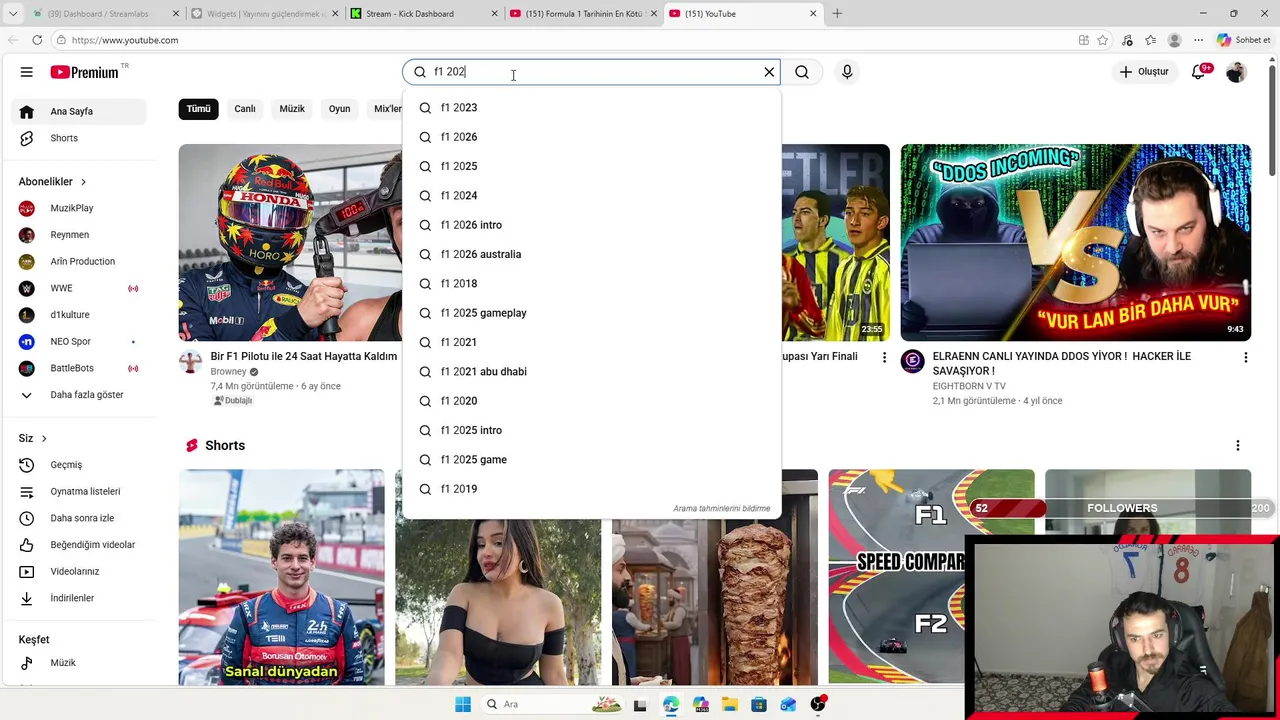Choose suggestion f1 2023
The height and width of the screenshot is (720, 1280).
coord(591,108)
